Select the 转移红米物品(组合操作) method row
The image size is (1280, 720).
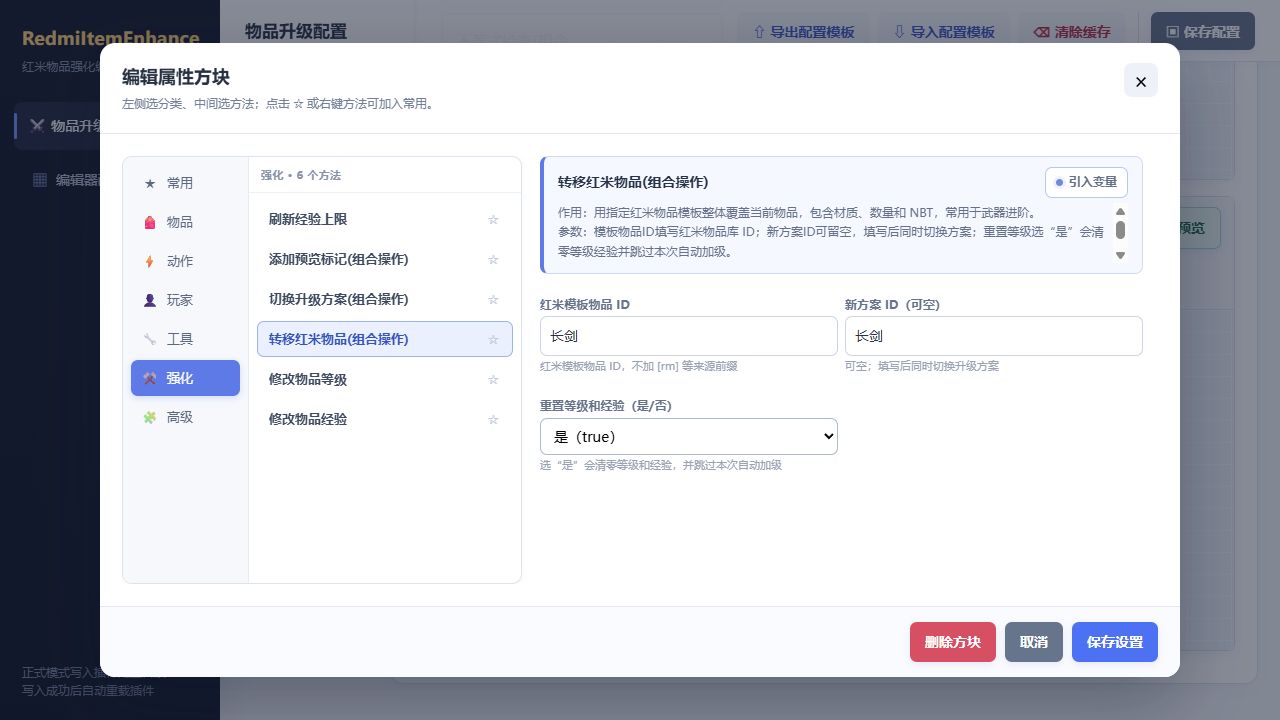tap(385, 339)
